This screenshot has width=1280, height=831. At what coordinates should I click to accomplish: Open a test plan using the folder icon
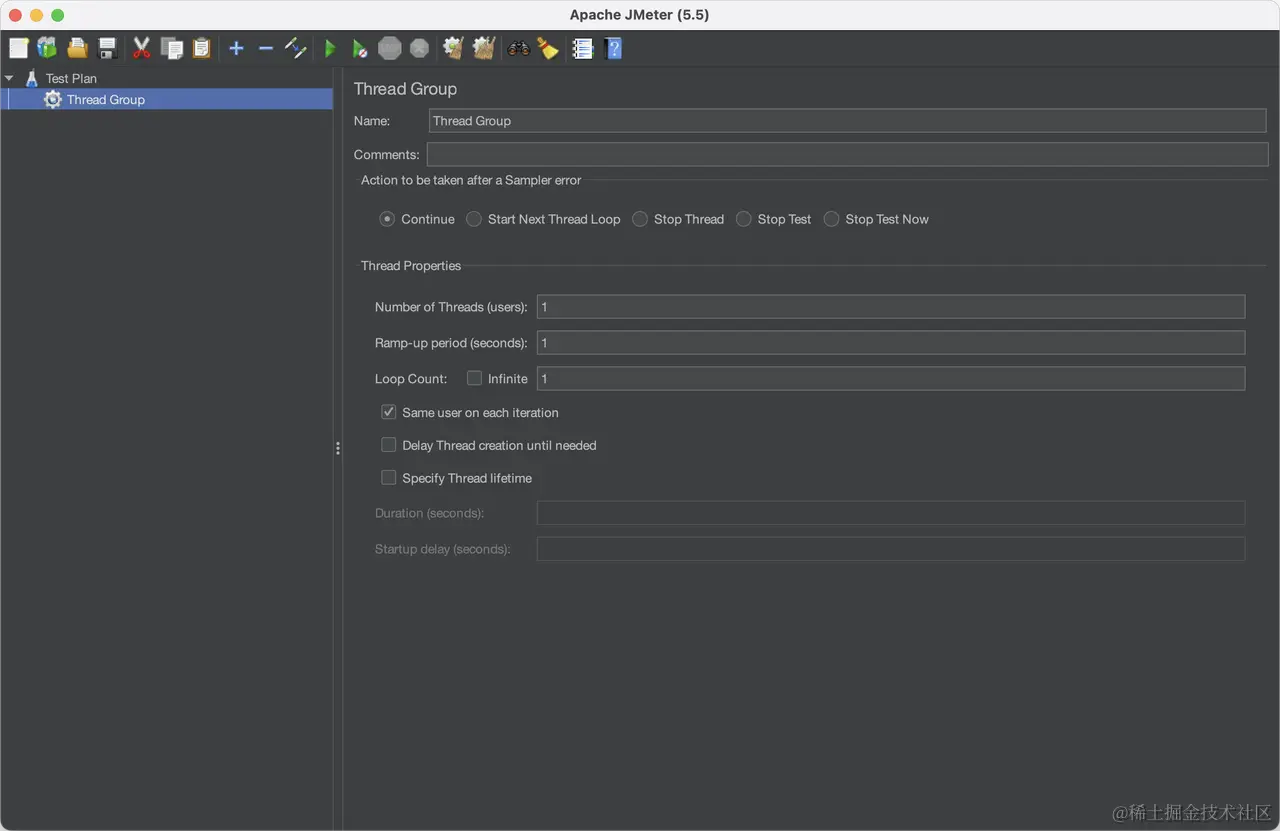pos(77,47)
